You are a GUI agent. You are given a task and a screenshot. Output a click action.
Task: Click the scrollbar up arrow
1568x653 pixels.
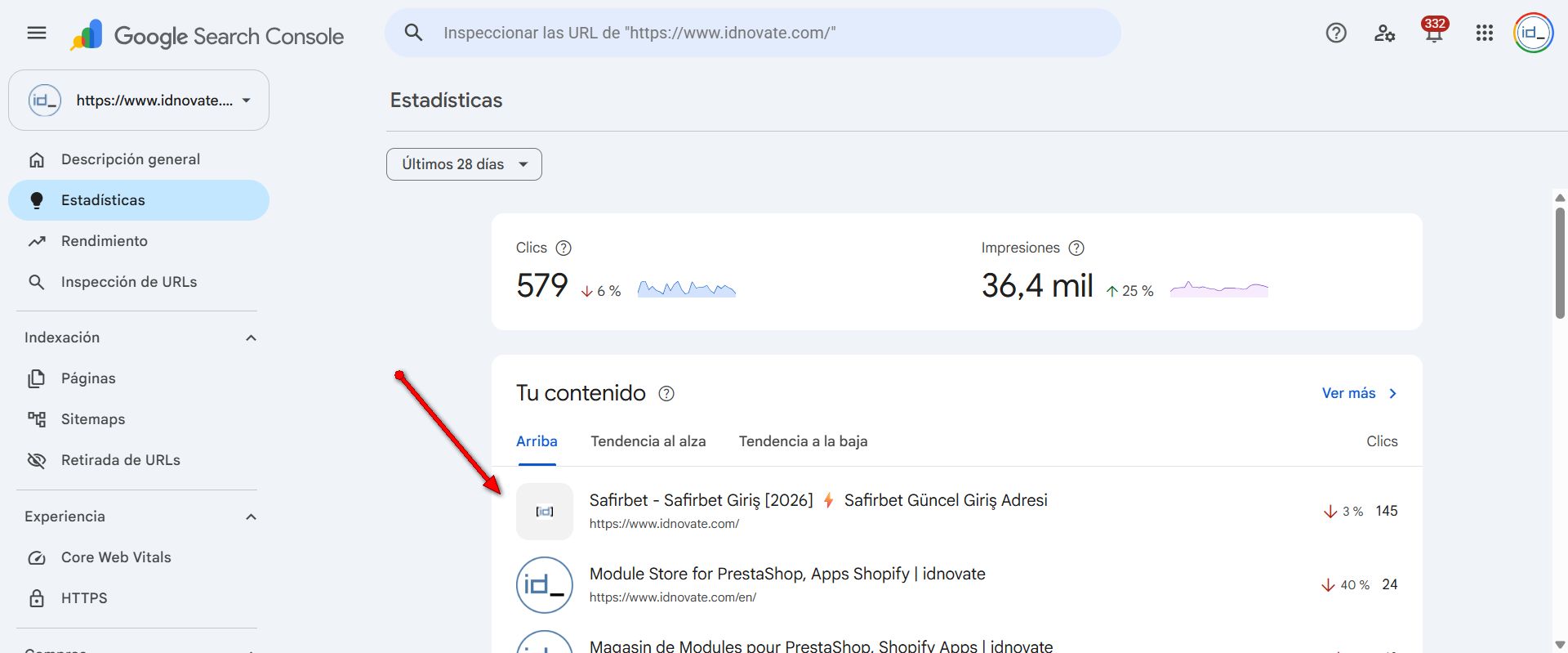pyautogui.click(x=1560, y=198)
